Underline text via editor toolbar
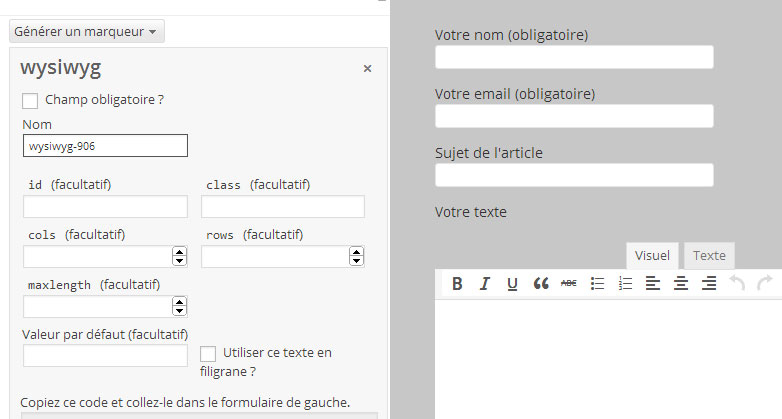Viewport: 782px width, 419px height. (x=512, y=284)
